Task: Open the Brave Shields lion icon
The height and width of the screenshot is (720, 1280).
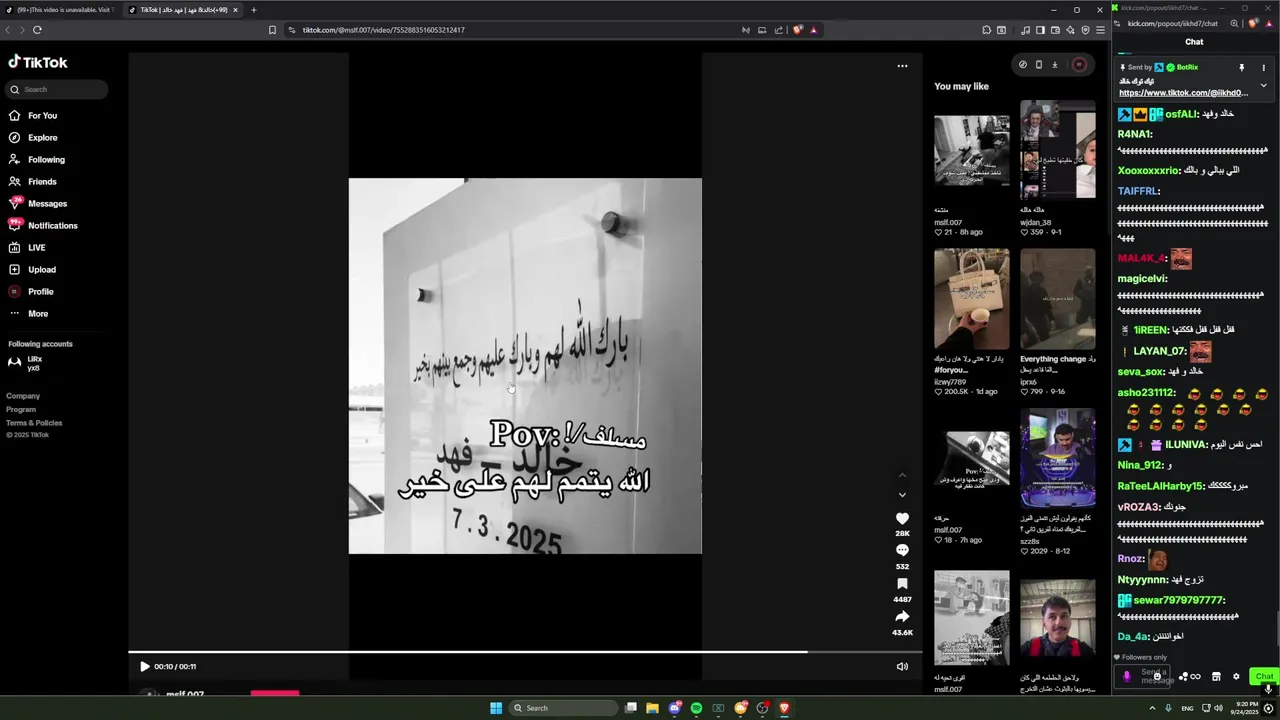Action: tap(797, 30)
